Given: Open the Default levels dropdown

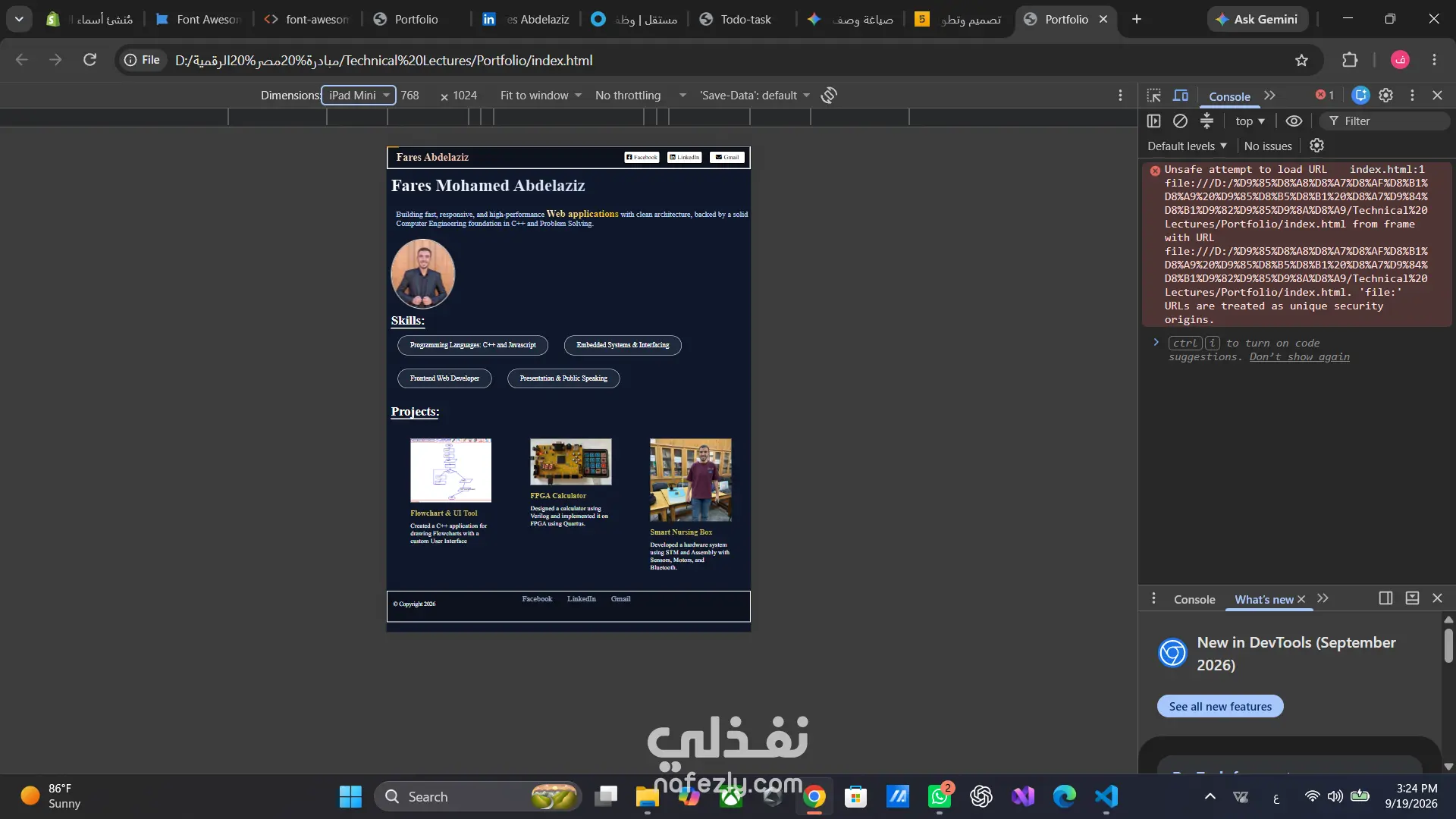Looking at the screenshot, I should point(1187,146).
